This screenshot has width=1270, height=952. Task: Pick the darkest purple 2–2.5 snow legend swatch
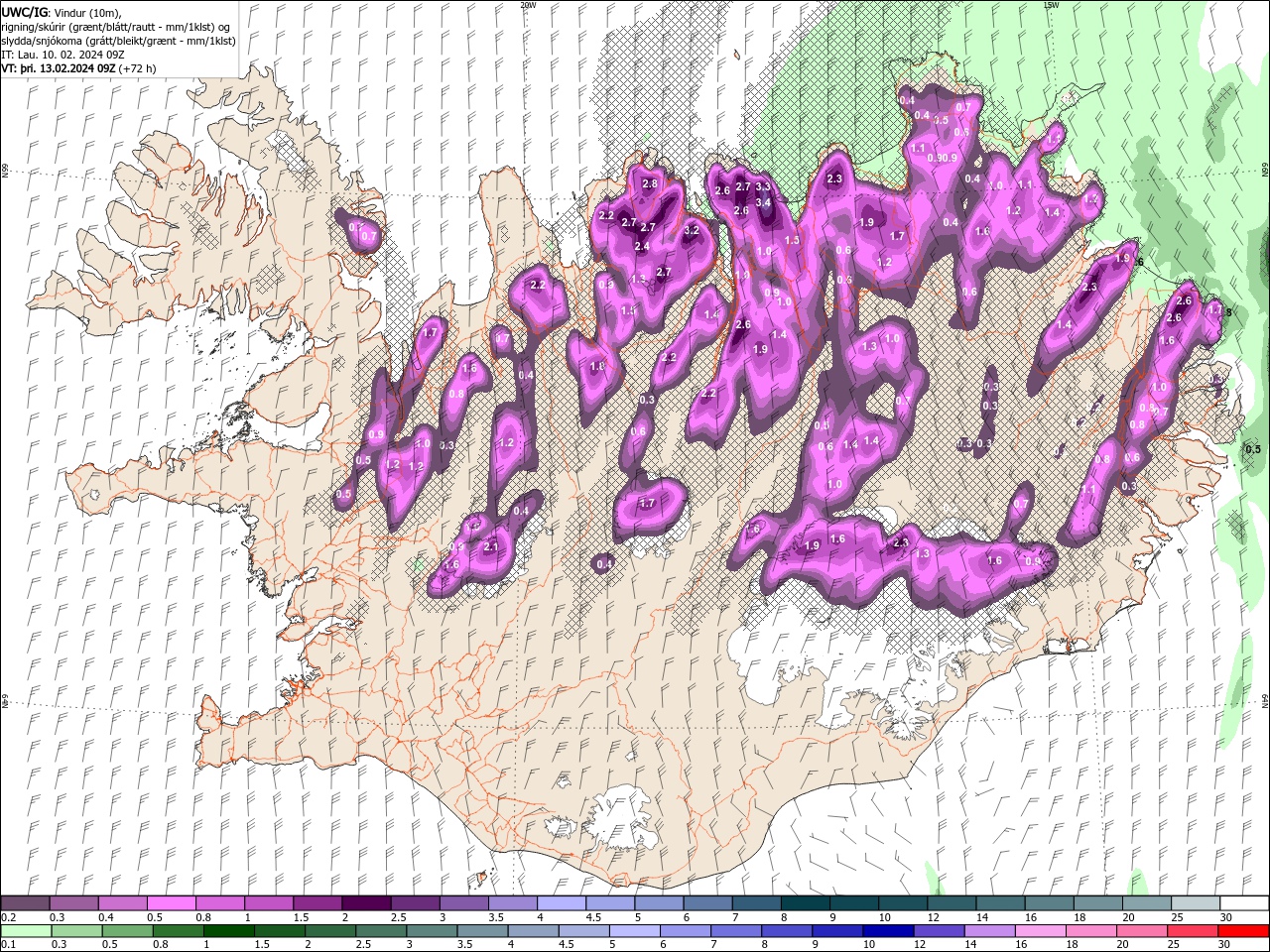coord(365,903)
